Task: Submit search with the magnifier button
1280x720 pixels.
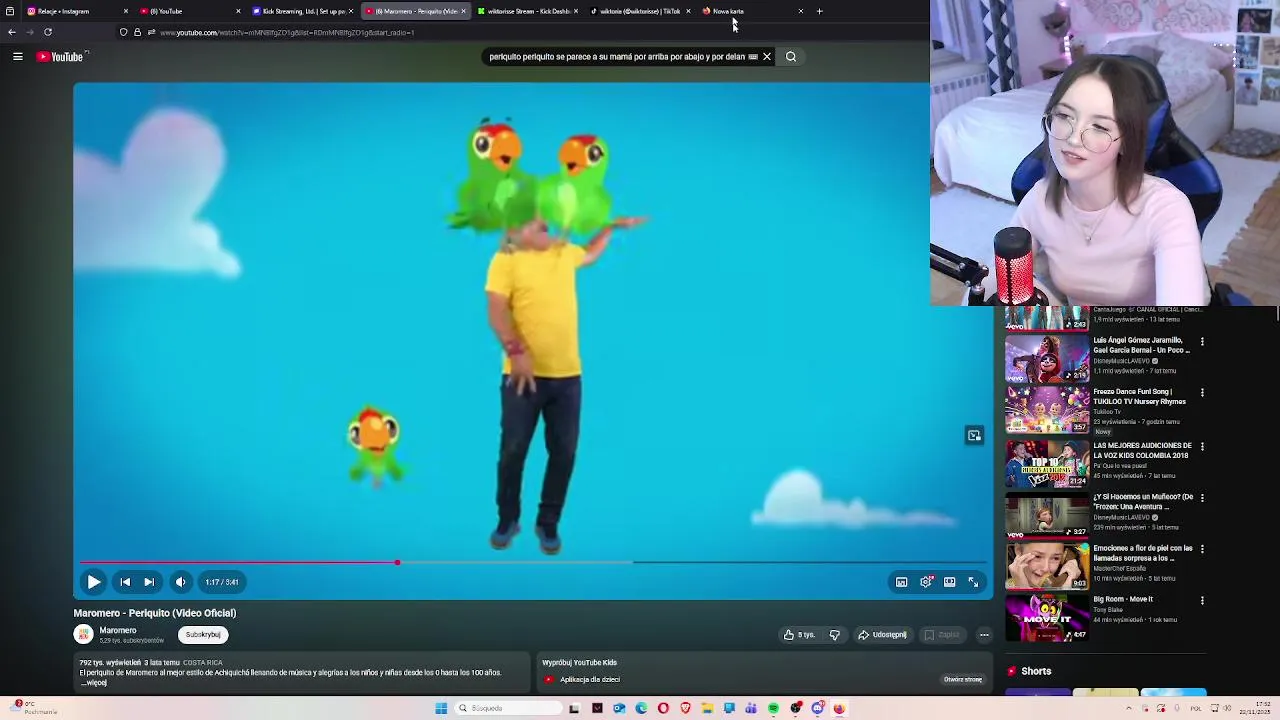Action: pos(791,57)
